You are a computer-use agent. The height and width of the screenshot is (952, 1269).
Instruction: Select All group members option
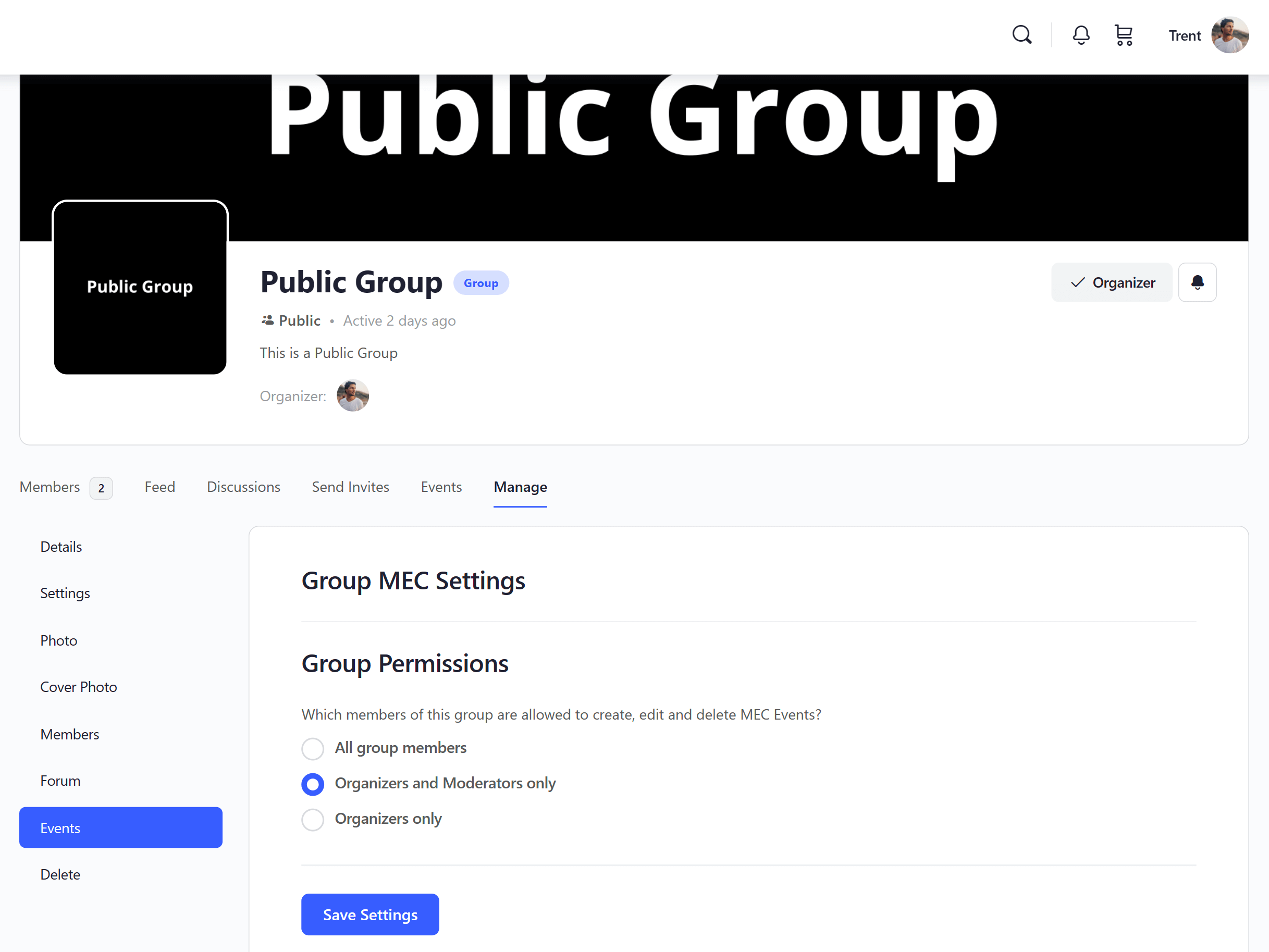(x=313, y=748)
